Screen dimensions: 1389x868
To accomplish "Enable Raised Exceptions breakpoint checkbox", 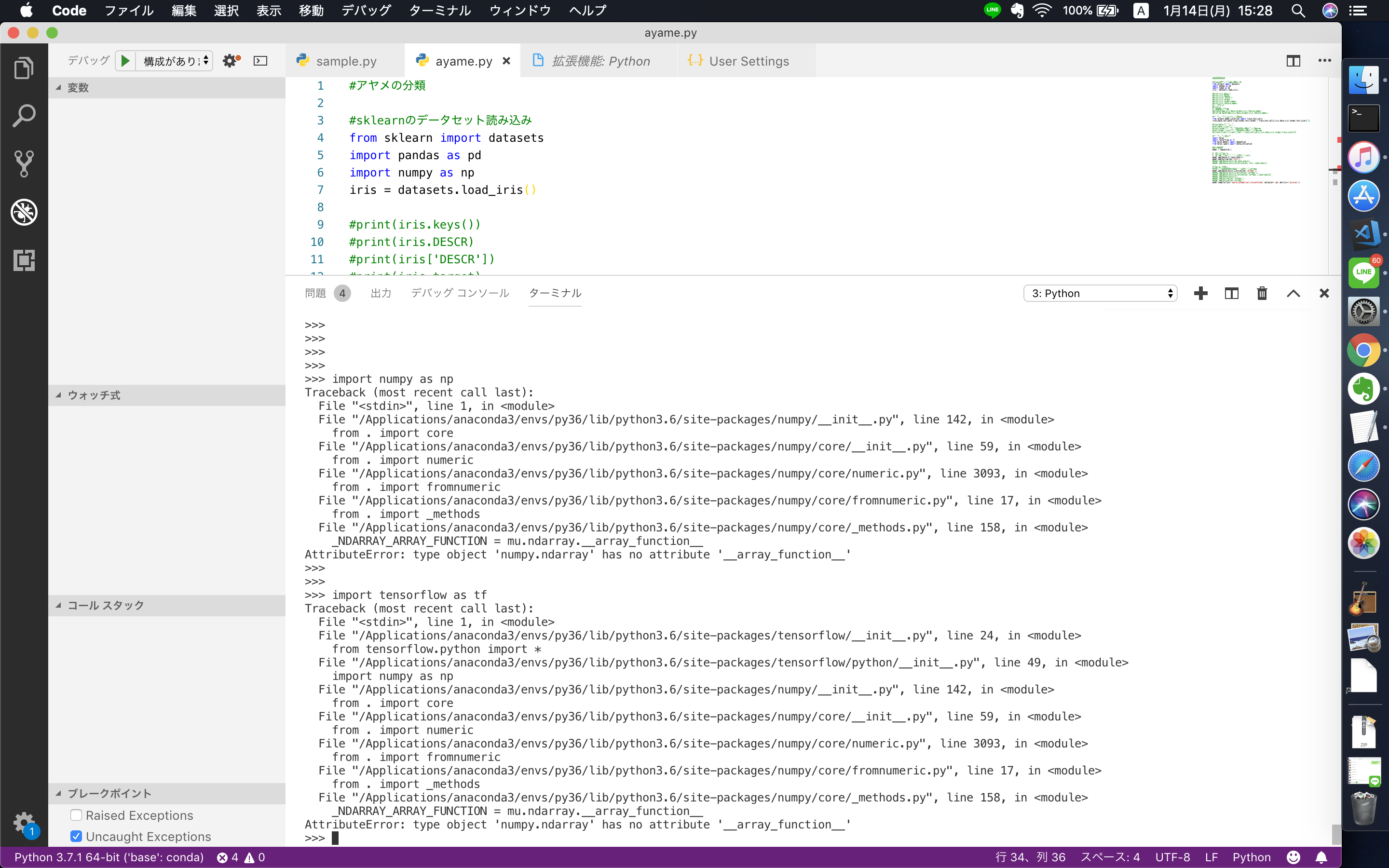I will (x=76, y=814).
